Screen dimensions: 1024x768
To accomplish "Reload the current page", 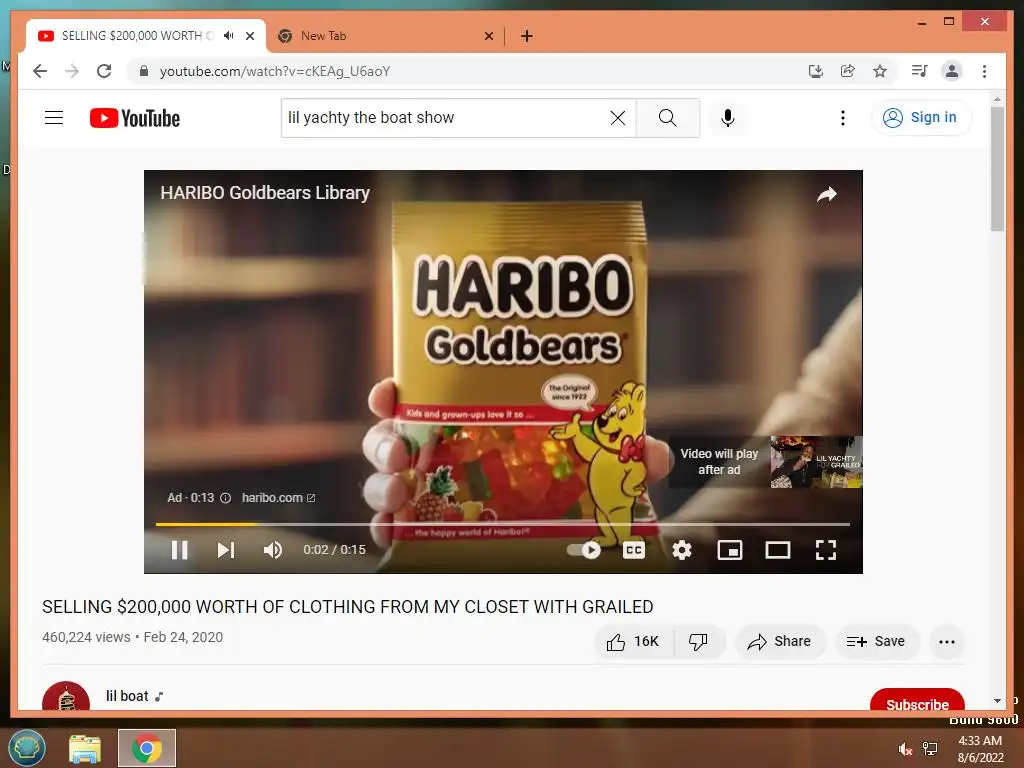I will [x=104, y=71].
